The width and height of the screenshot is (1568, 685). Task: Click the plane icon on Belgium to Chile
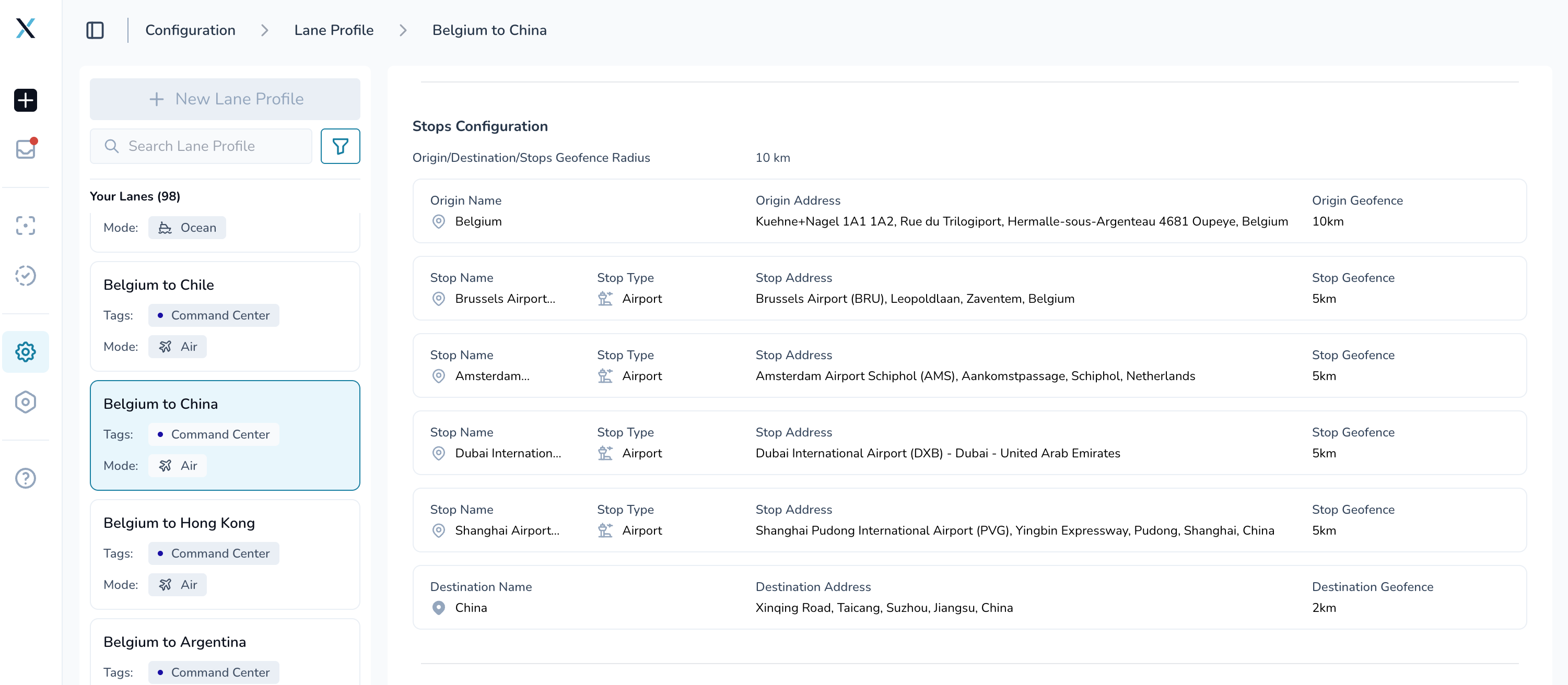(165, 347)
